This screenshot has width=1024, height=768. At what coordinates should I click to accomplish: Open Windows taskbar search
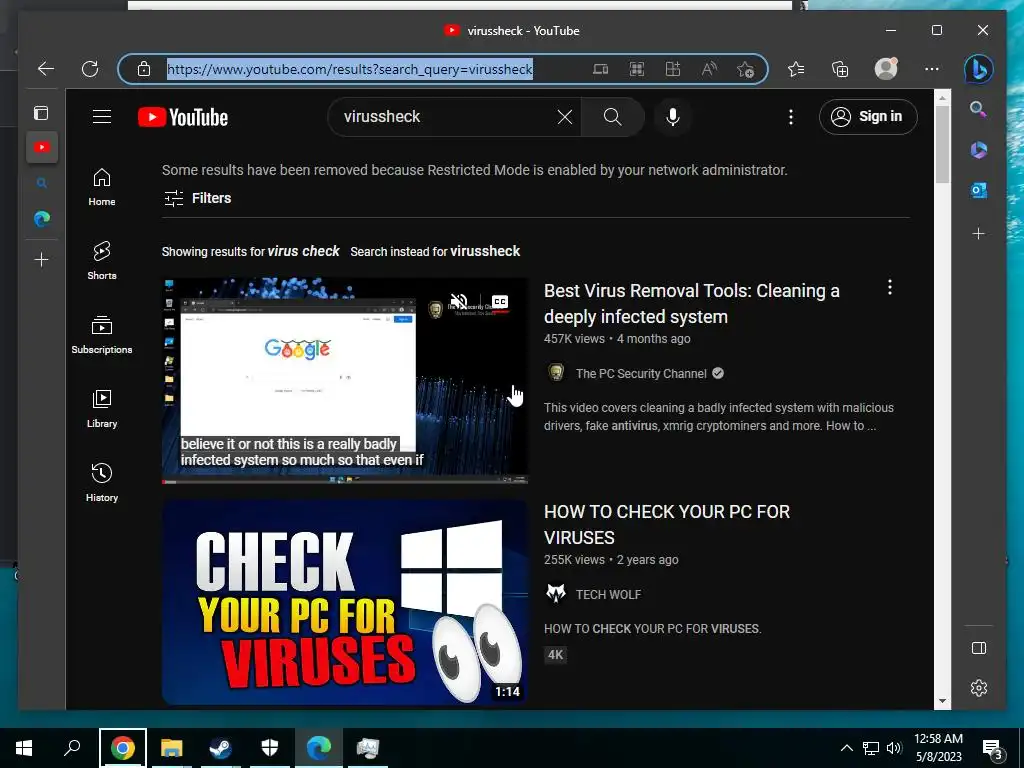[72, 748]
